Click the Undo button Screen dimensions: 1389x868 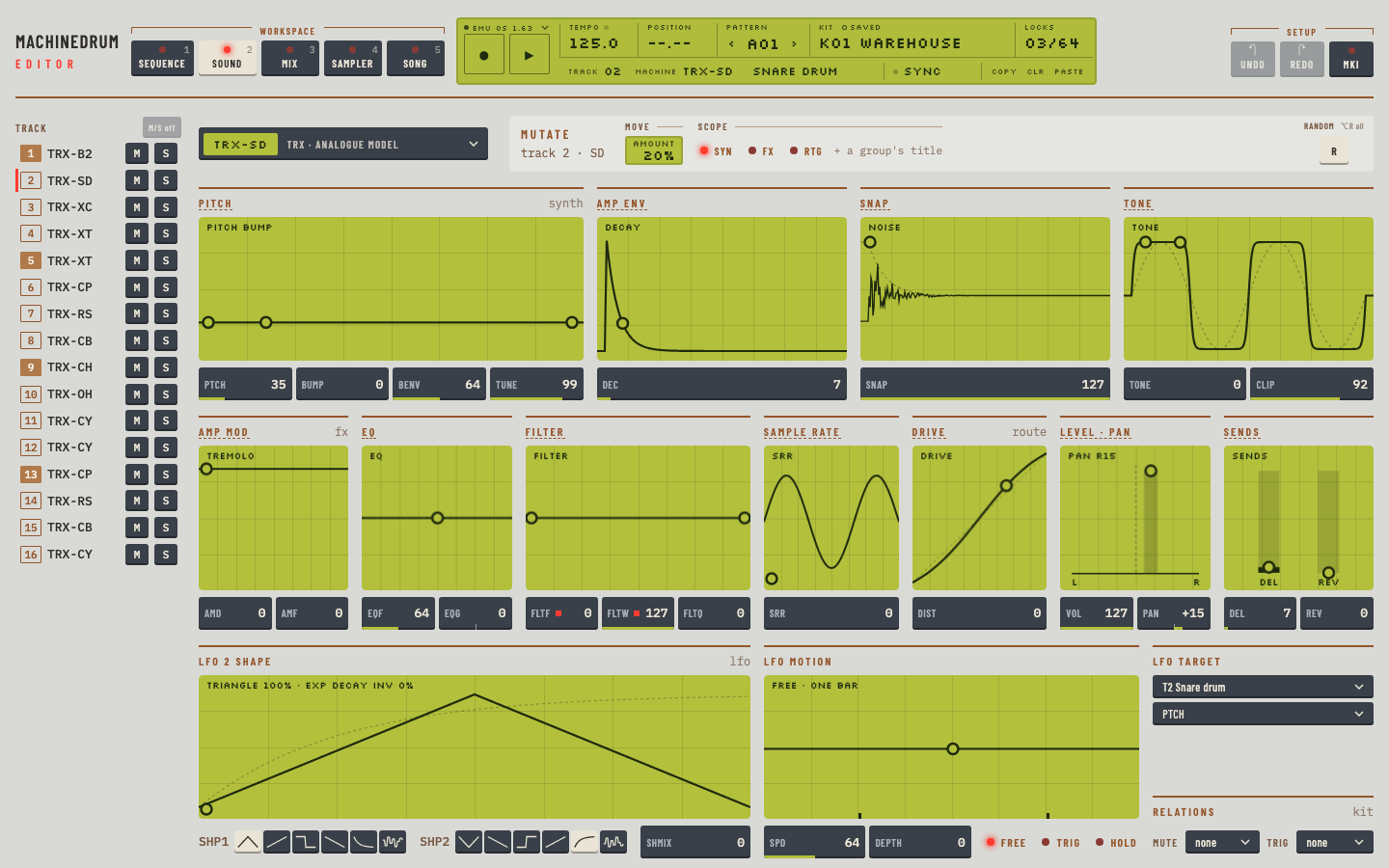click(1252, 59)
